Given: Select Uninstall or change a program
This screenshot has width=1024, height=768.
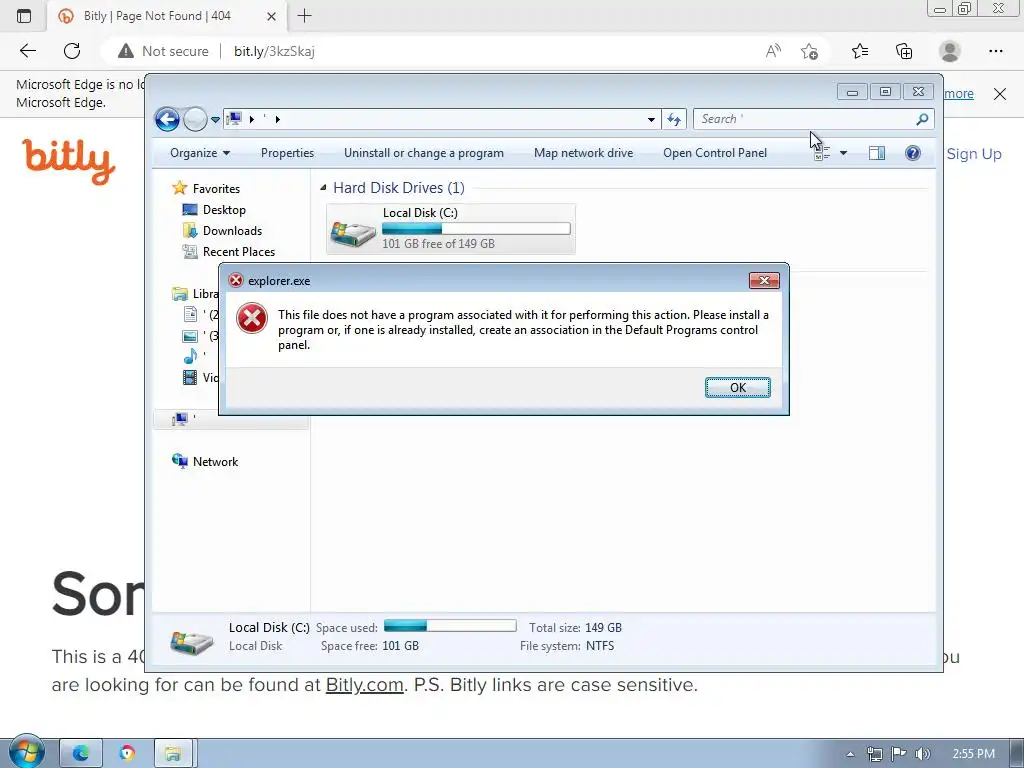Looking at the screenshot, I should coord(424,153).
